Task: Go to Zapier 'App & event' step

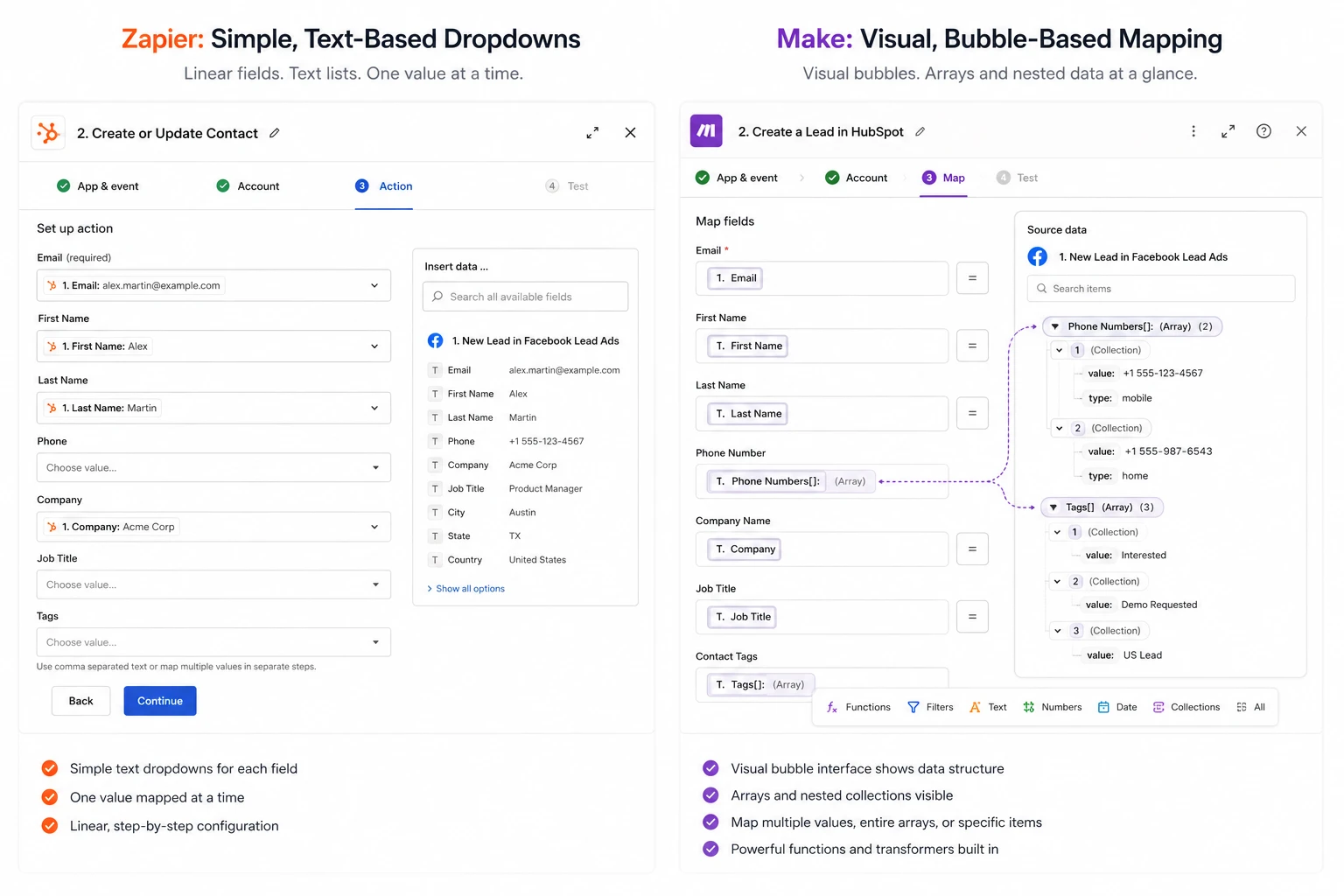Action: click(98, 185)
